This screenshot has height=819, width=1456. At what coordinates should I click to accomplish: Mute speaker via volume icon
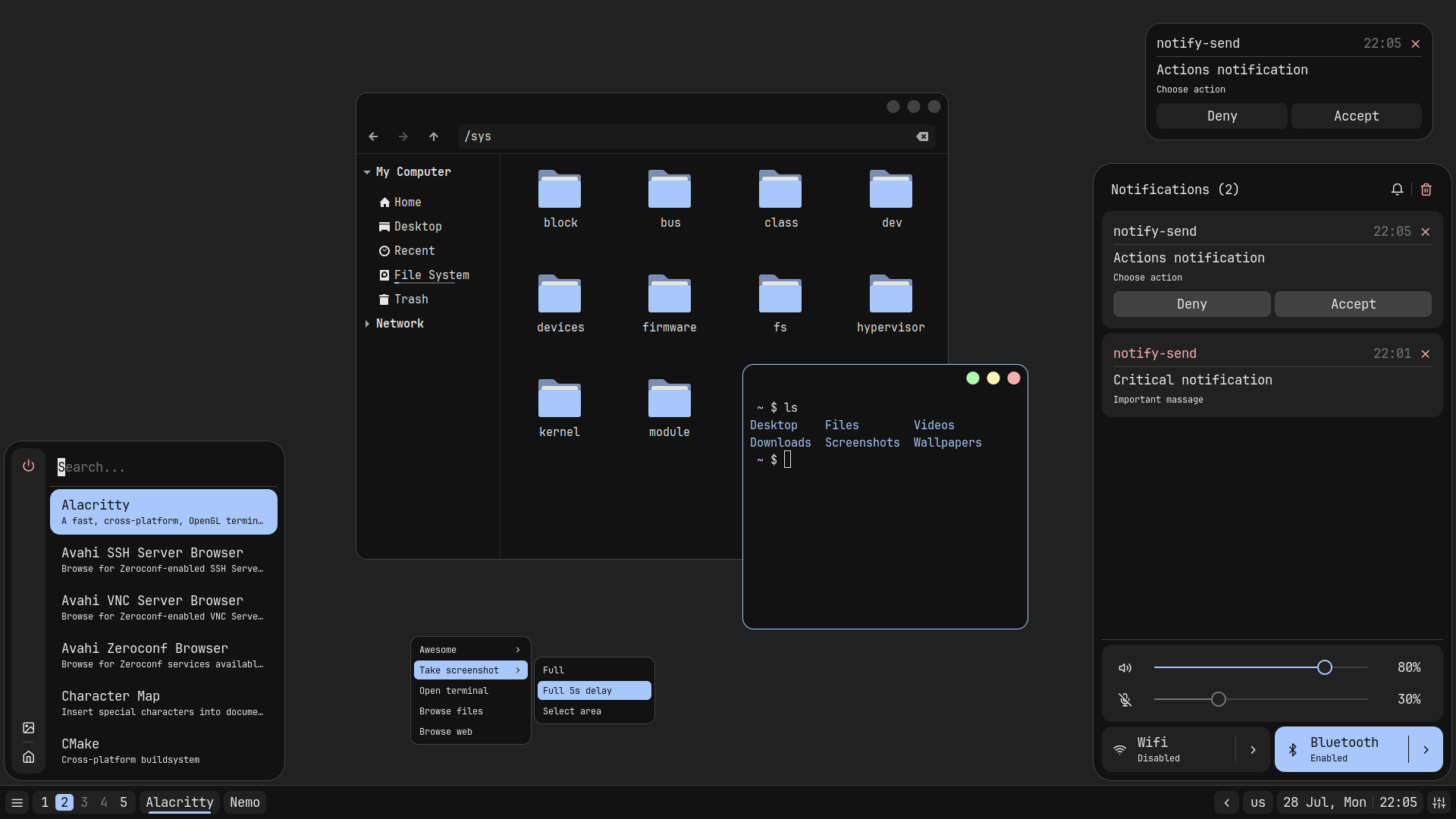(1125, 667)
